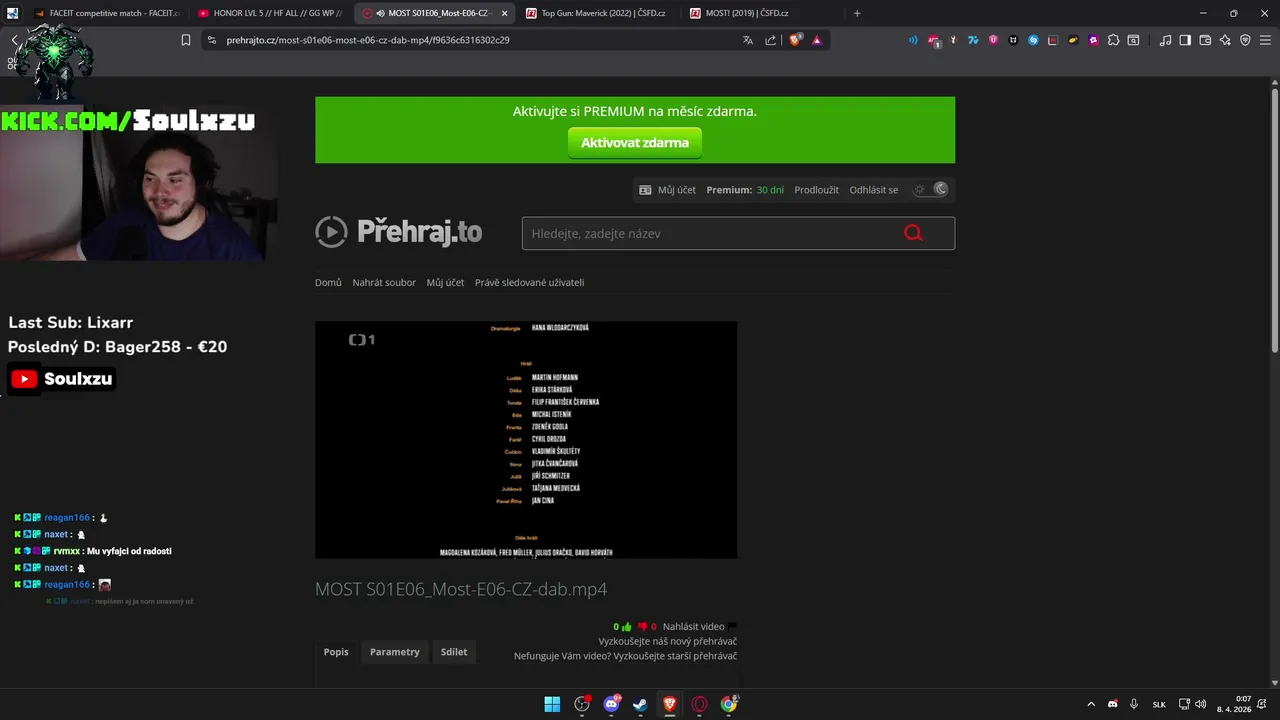
Task: Click the Můj účet account card icon
Action: point(646,190)
